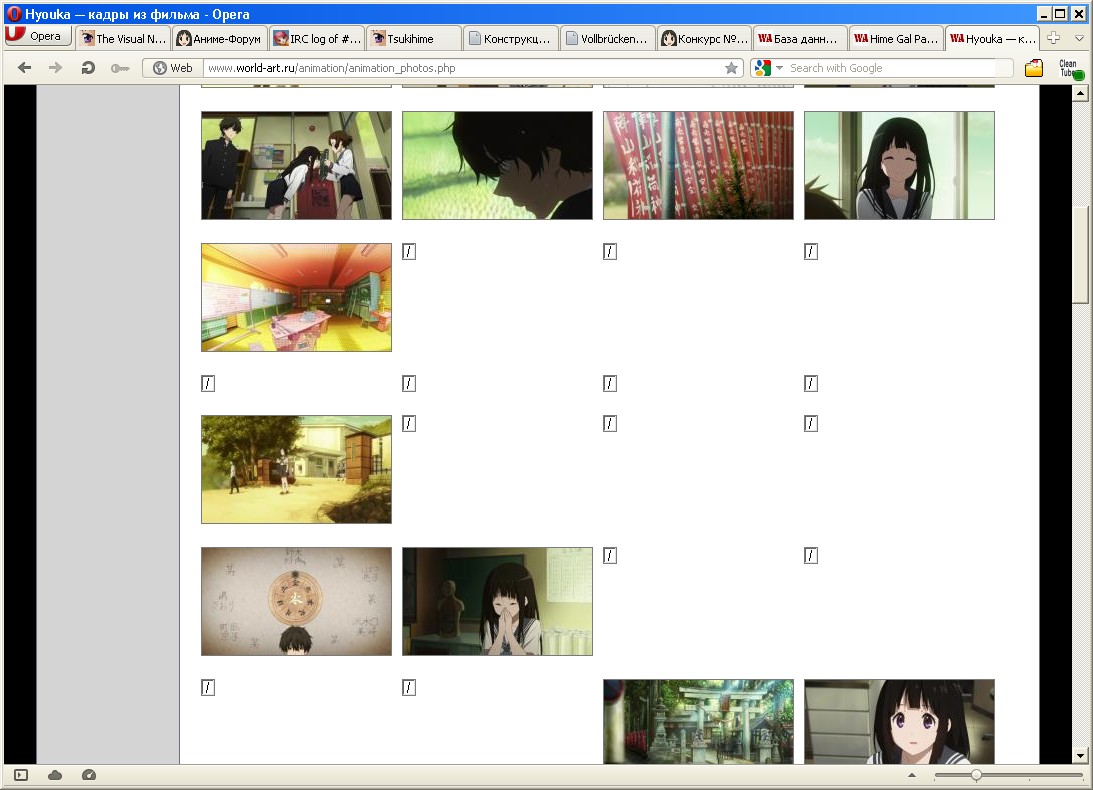The image size is (1093, 790).
Task: Bookmark this page with the star icon
Action: pyautogui.click(x=732, y=68)
